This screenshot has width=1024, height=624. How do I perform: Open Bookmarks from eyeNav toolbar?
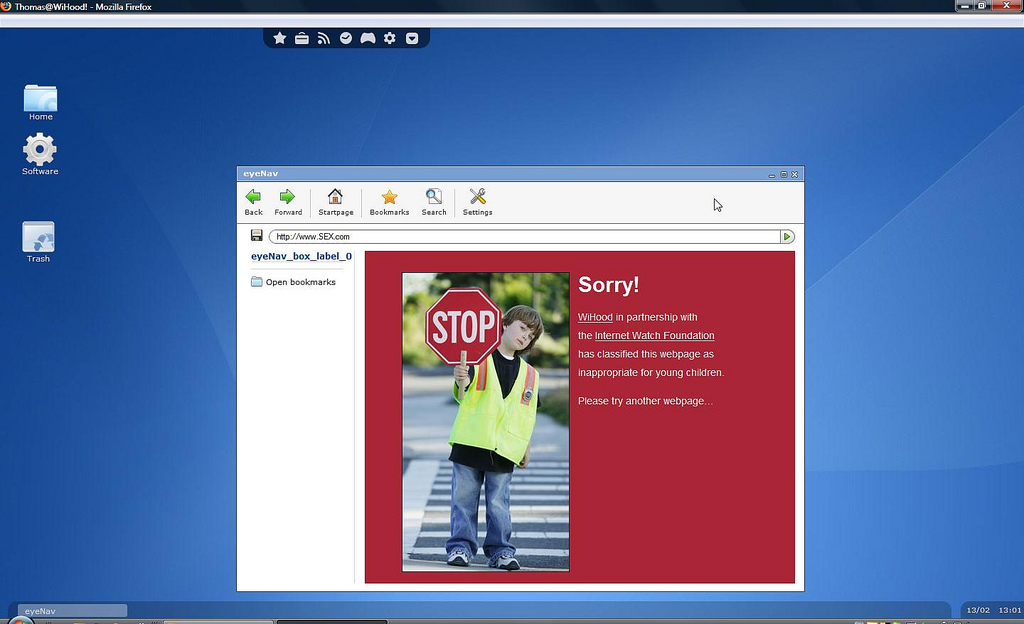389,202
